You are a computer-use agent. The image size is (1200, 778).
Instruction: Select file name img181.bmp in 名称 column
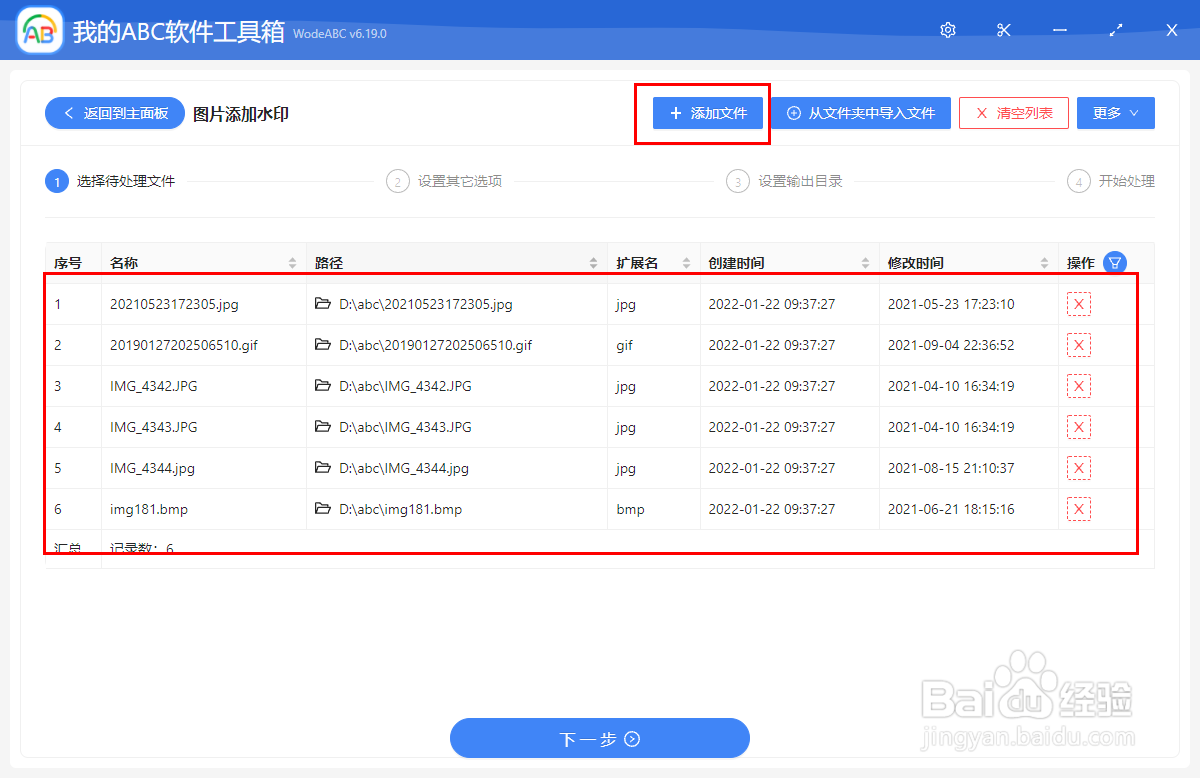click(149, 509)
